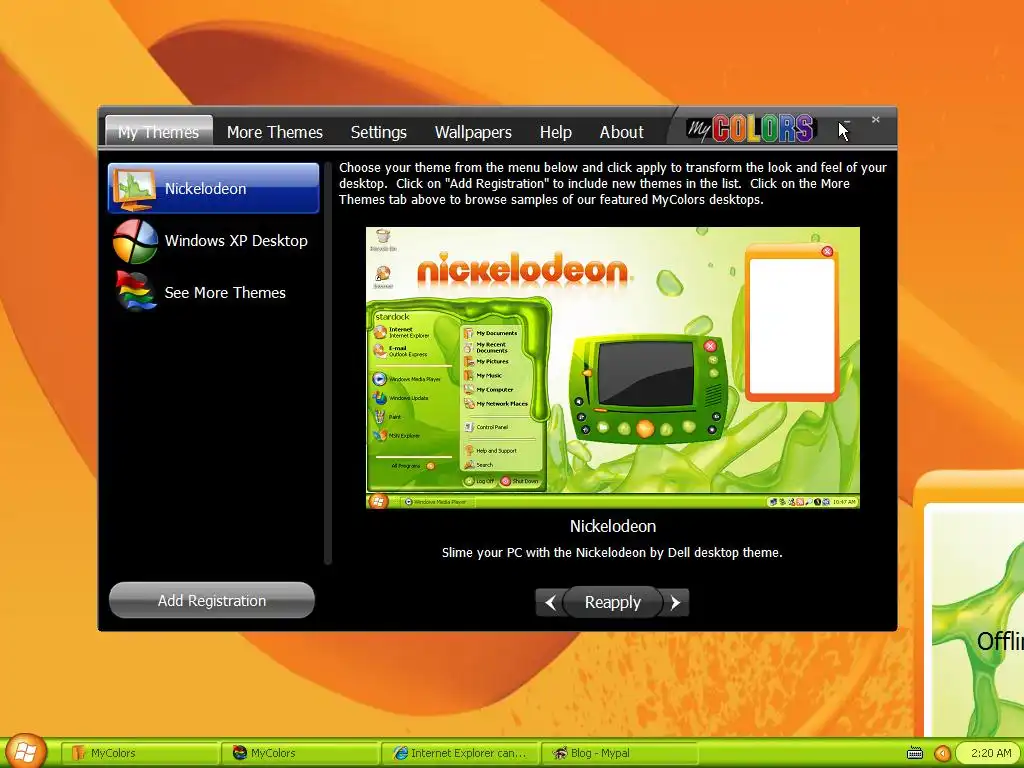The width and height of the screenshot is (1024, 768).
Task: Click the 2:20 AM taskbar clock
Action: (991, 753)
